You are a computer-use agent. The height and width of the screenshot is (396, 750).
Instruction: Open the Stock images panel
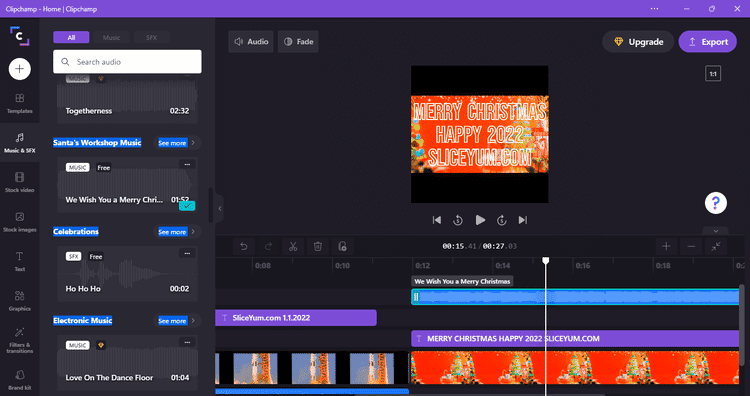click(20, 222)
